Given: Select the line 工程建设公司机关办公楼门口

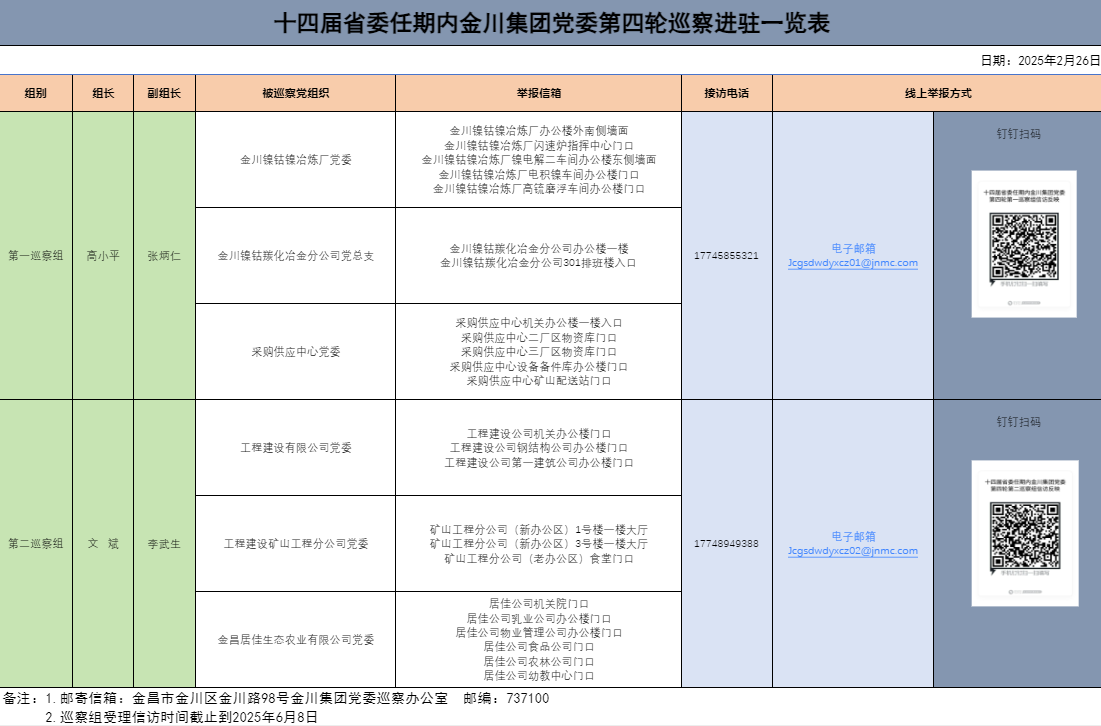Looking at the screenshot, I should pyautogui.click(x=539, y=434).
